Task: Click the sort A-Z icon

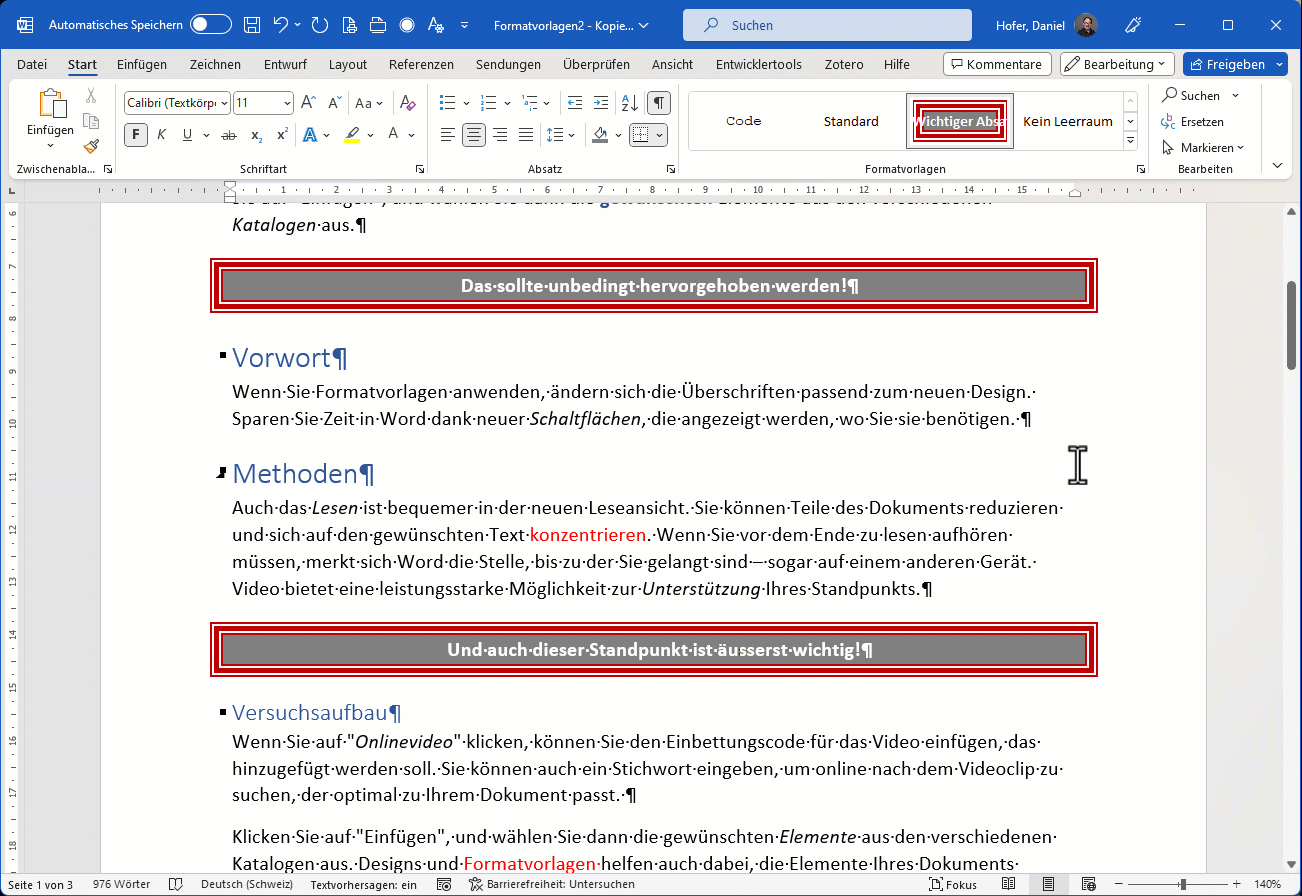Action: pyautogui.click(x=629, y=102)
